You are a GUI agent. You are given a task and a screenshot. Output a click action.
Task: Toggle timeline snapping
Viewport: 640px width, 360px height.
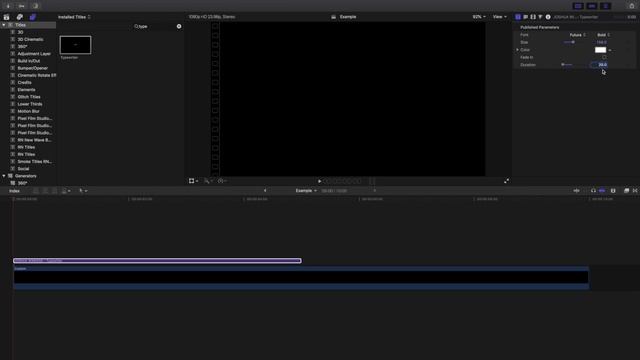click(602, 191)
